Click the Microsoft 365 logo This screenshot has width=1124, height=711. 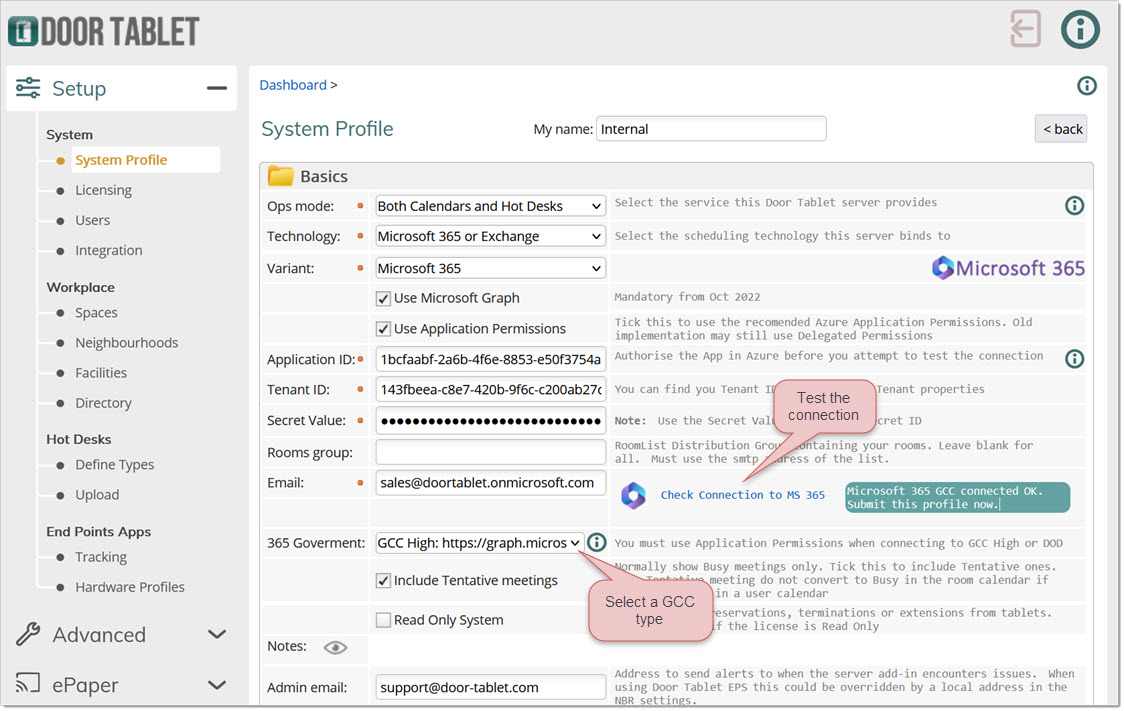click(x=1008, y=268)
